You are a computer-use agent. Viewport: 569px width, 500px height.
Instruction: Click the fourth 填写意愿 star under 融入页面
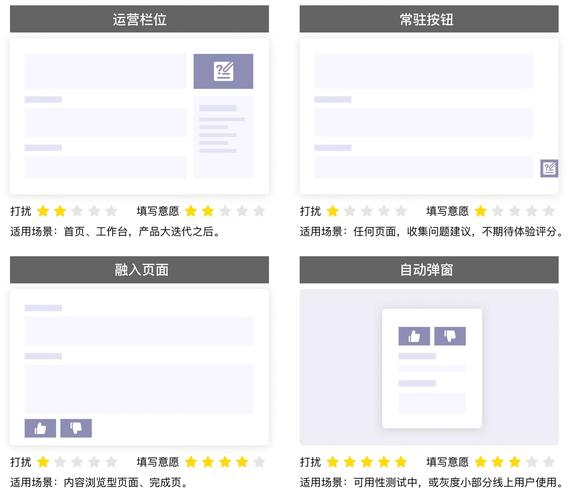(242, 462)
